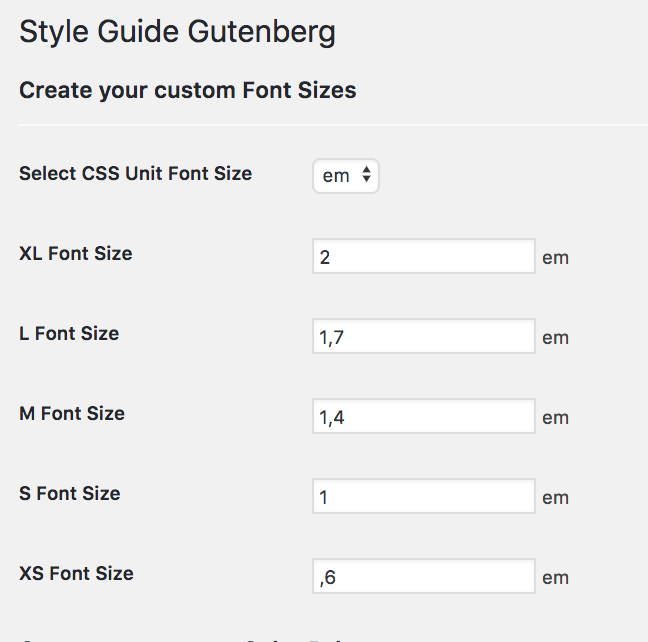Screen dimensions: 648x642
Task: Click the em unit suffix beside M field
Action: click(x=555, y=418)
